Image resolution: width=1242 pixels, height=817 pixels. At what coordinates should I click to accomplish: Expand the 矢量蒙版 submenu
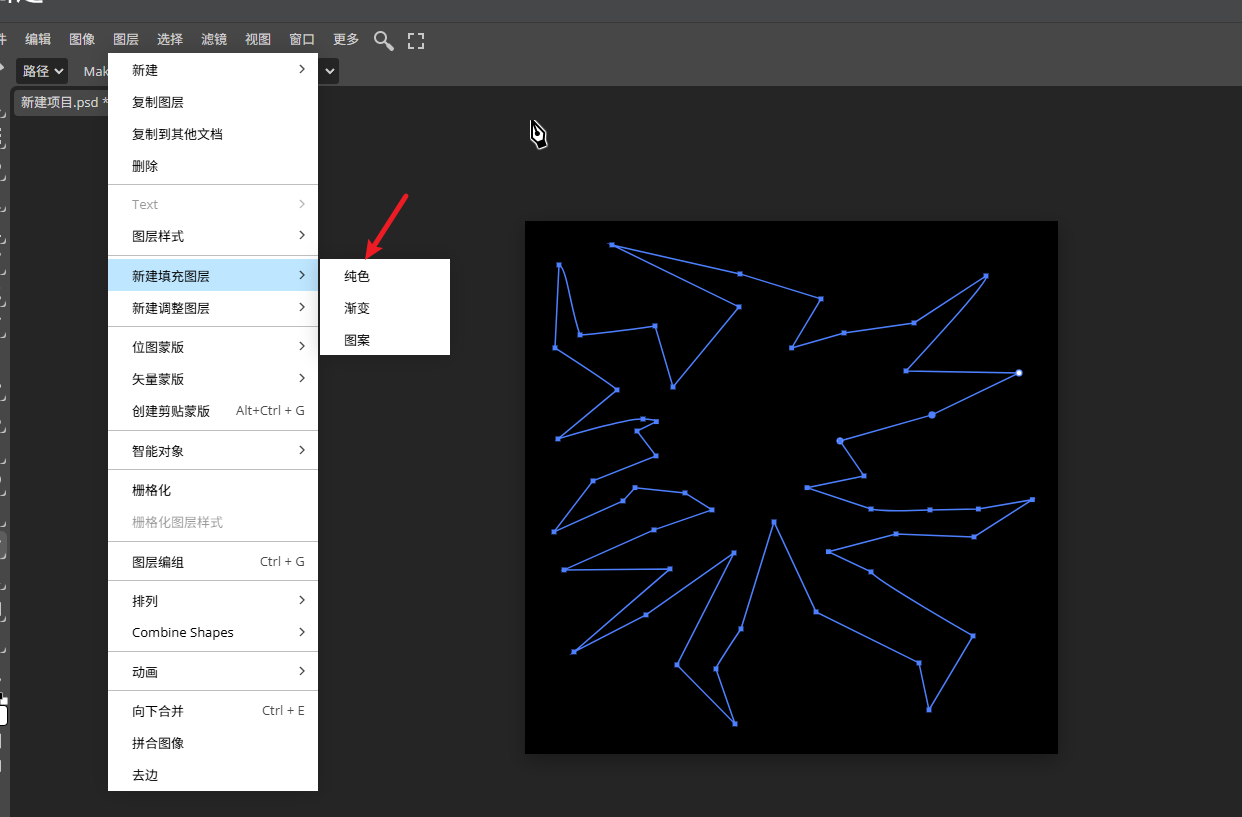pos(213,379)
